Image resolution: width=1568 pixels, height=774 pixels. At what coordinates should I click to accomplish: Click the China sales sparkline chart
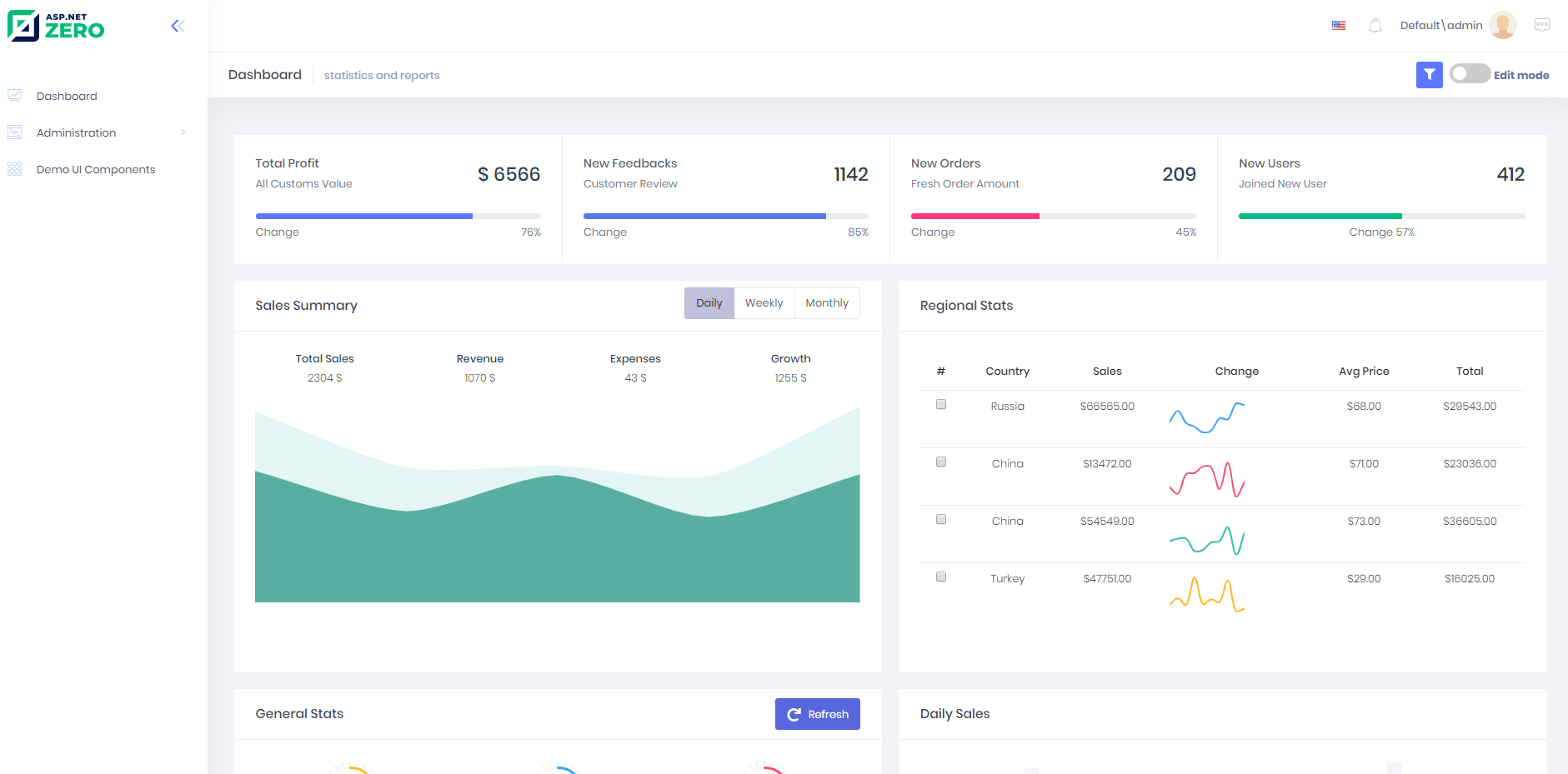(x=1206, y=479)
